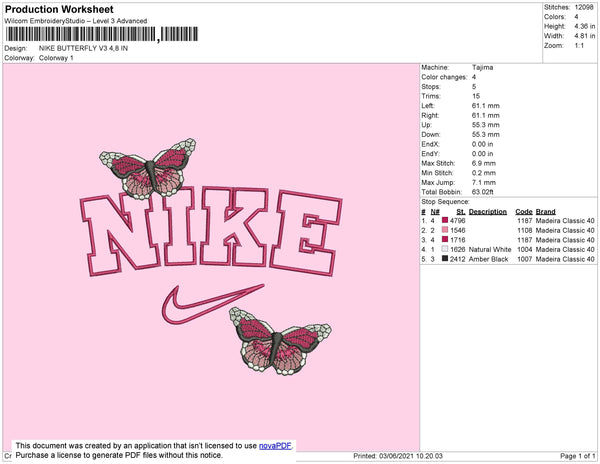Click the Natural White 1626 swatch

click(445, 249)
